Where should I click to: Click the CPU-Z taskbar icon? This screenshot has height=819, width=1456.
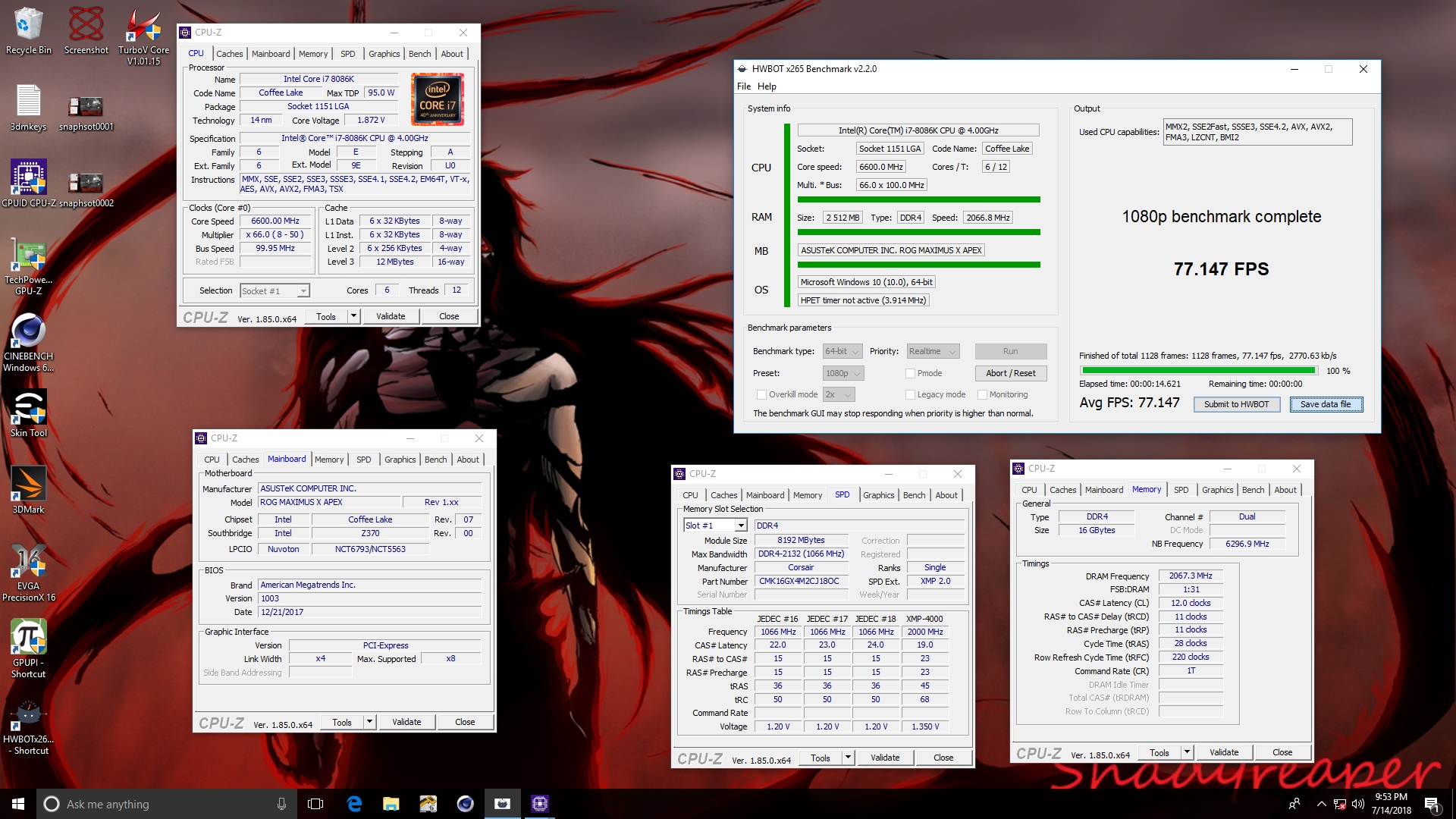(540, 804)
